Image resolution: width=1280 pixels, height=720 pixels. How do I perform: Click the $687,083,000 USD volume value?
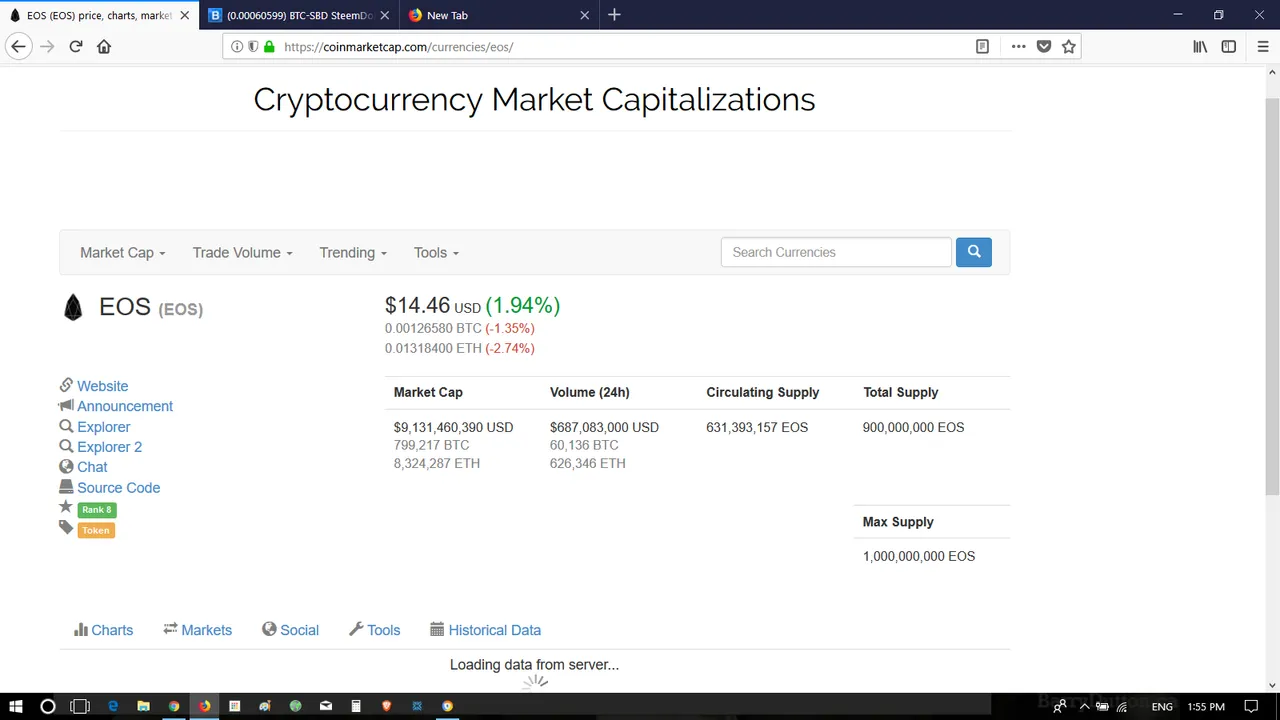[604, 427]
